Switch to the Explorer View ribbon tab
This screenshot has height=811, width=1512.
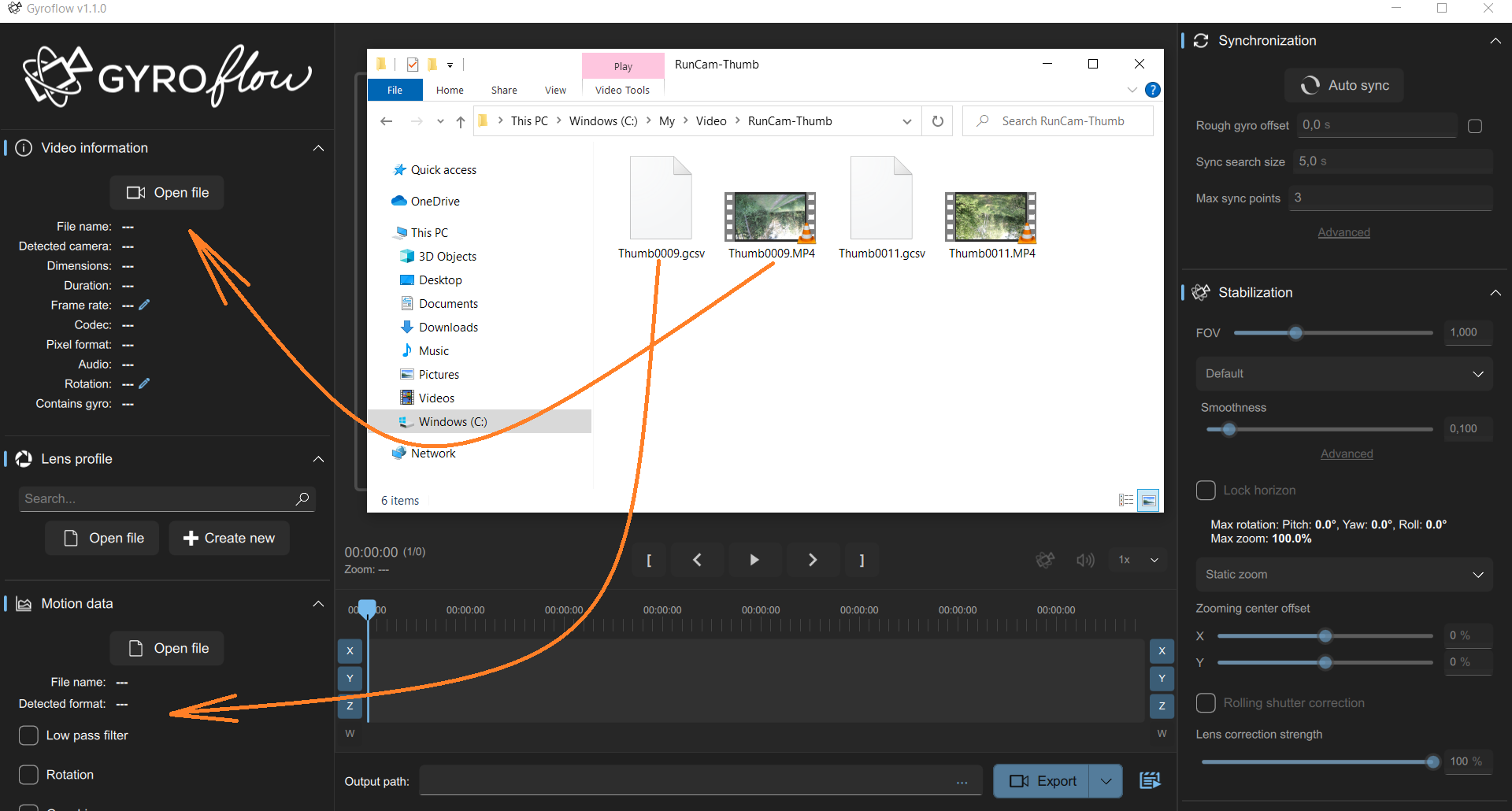[555, 91]
